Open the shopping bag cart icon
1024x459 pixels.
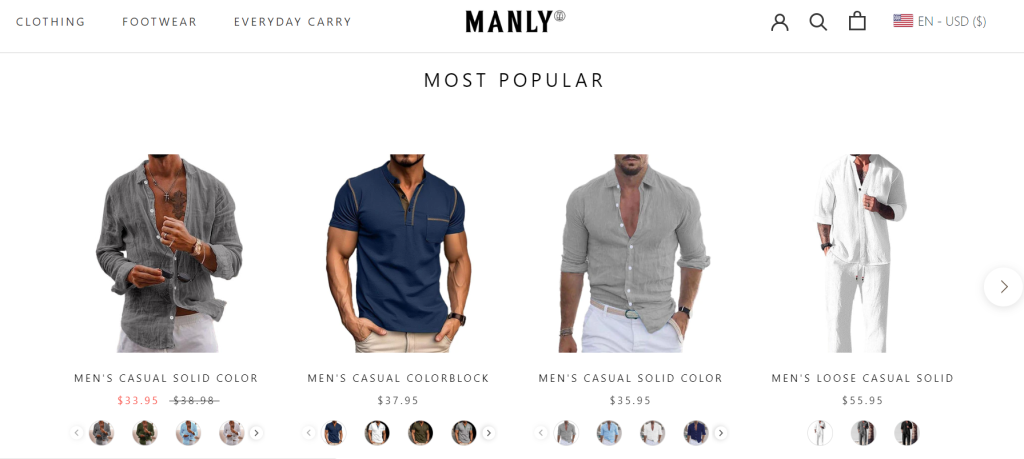tap(857, 22)
